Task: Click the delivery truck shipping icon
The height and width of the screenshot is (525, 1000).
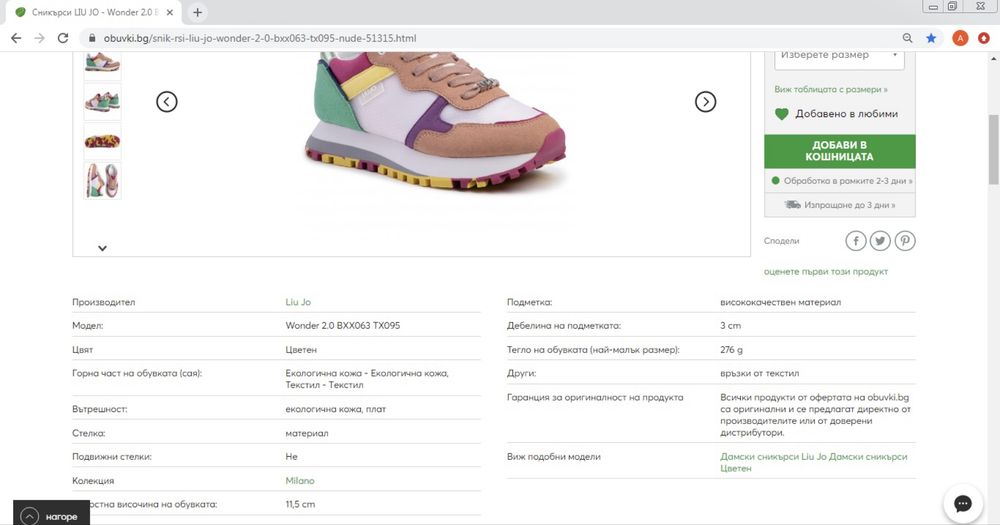Action: [x=792, y=205]
